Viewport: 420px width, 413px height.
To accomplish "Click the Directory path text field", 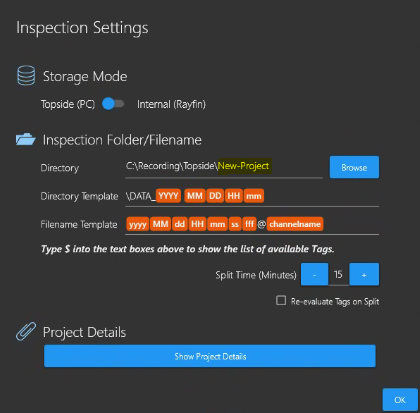I will pyautogui.click(x=224, y=166).
